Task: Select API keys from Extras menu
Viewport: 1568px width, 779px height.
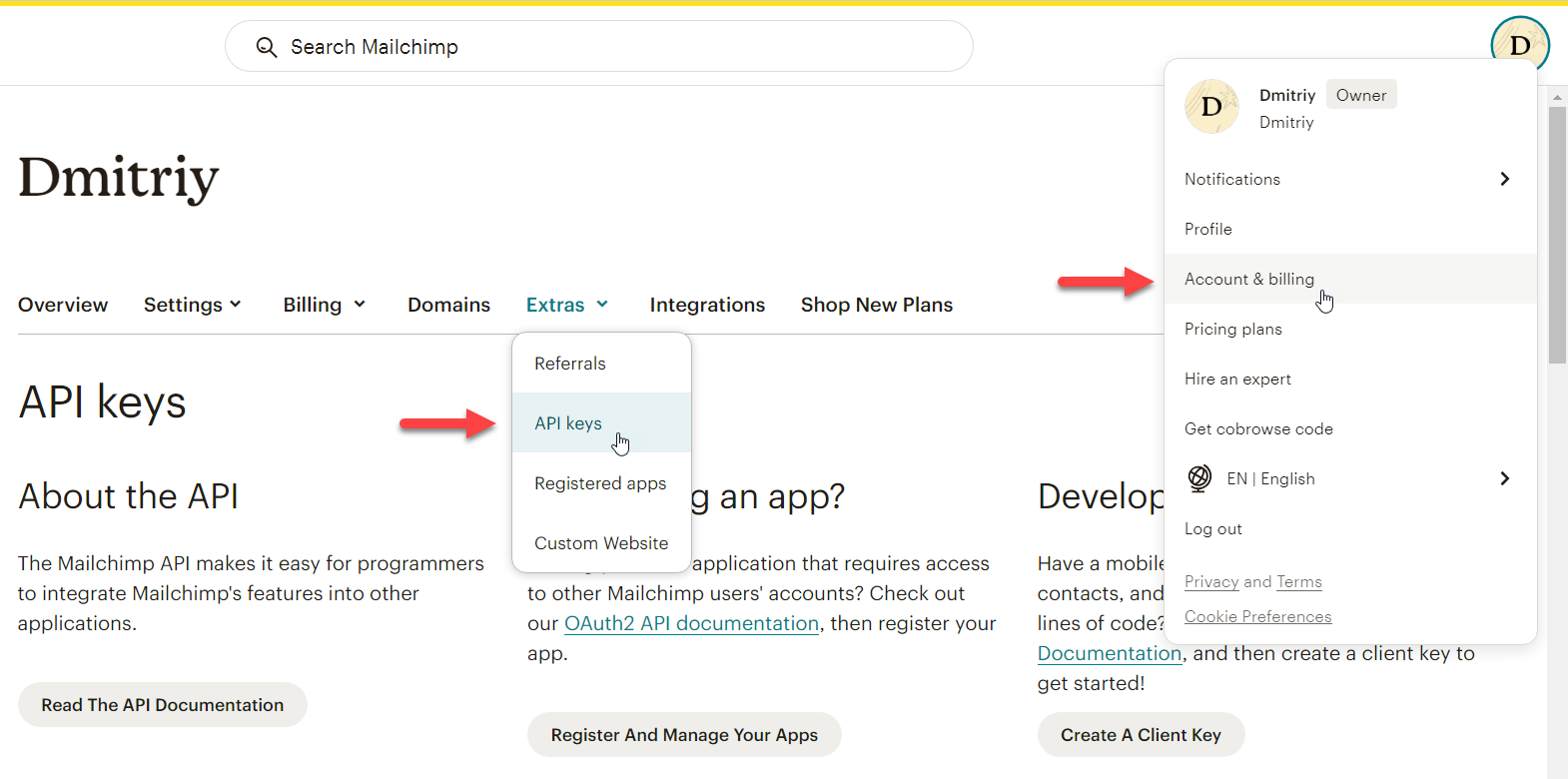Action: tap(601, 423)
